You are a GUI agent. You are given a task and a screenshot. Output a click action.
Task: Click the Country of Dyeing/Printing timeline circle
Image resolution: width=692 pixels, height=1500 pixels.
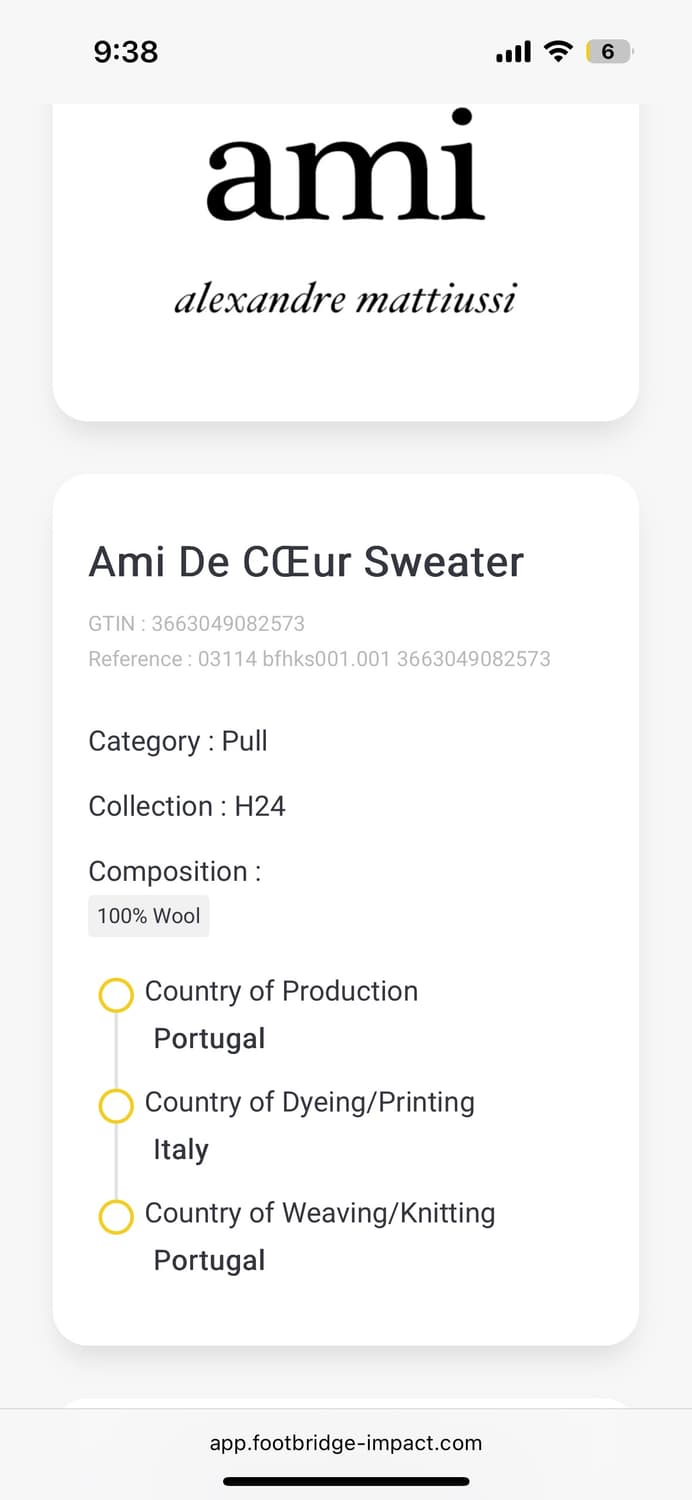116,1106
